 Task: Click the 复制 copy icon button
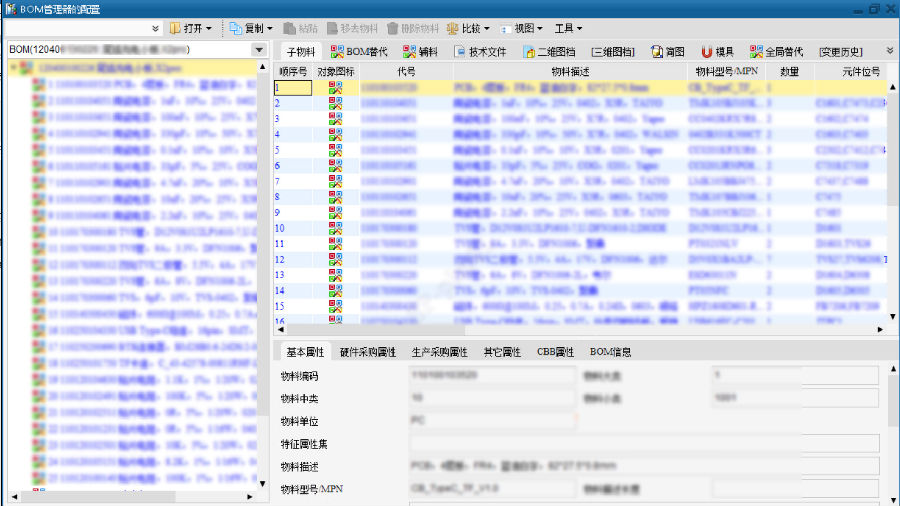236,29
